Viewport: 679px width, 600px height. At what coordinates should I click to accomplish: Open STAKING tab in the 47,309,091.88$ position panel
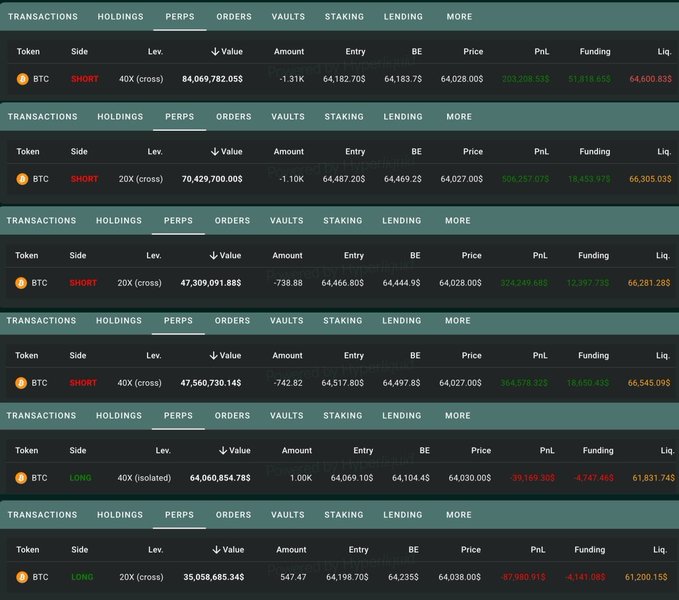343,220
